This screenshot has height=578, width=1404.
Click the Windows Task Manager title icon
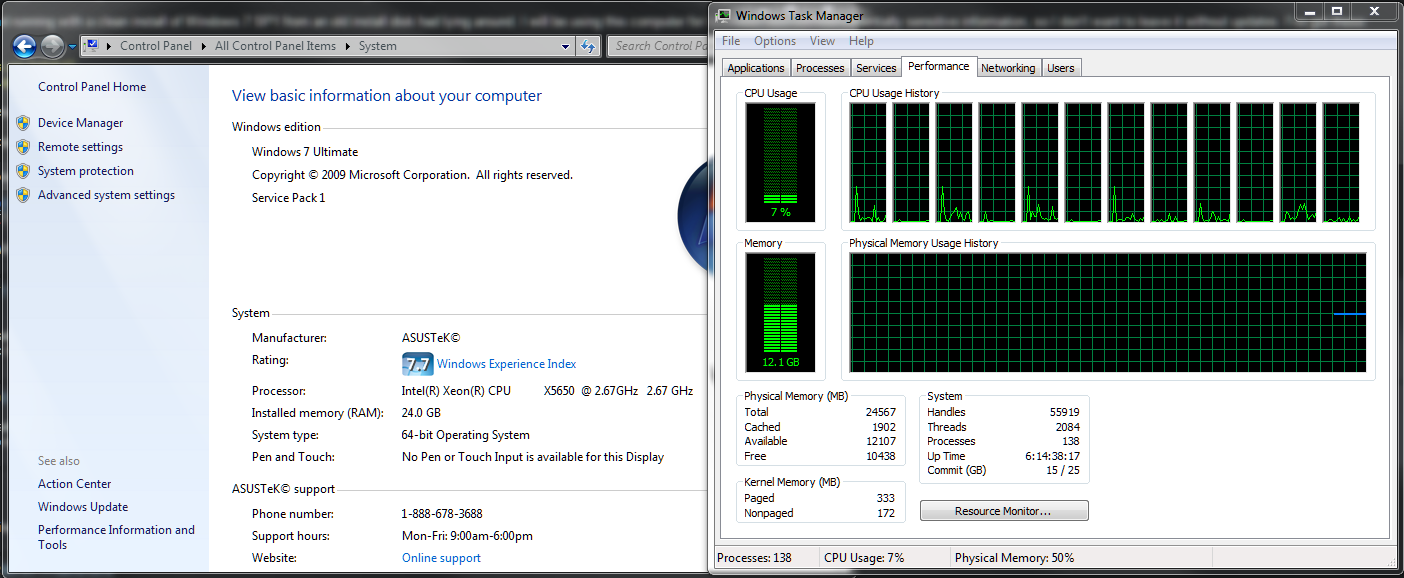pyautogui.click(x=723, y=15)
